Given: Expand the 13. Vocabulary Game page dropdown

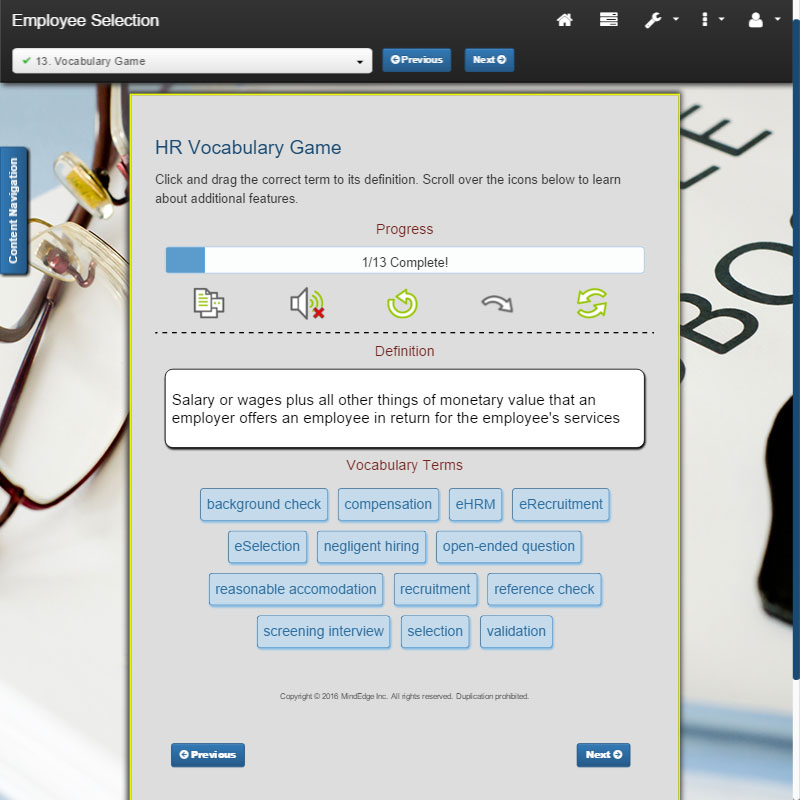Looking at the screenshot, I should [192, 61].
